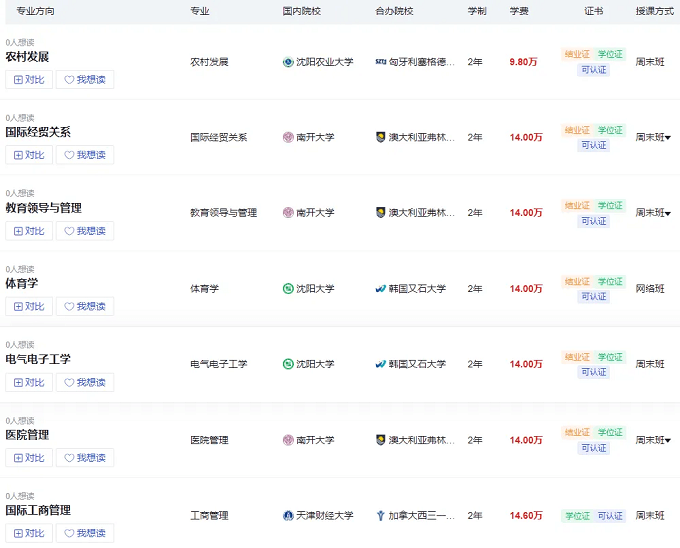
Task: Click 对比 button under 国际工商管理
Action: (x=29, y=533)
